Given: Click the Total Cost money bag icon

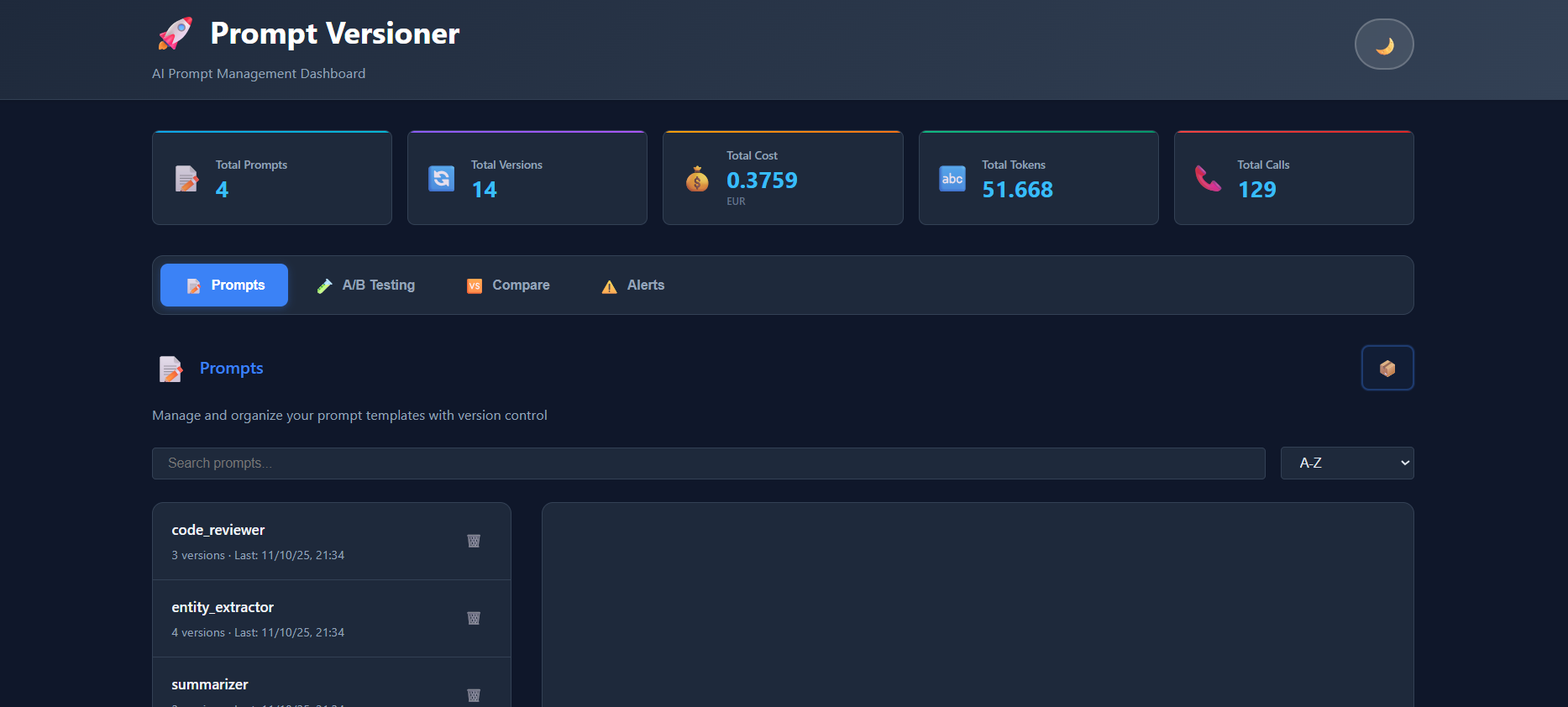Looking at the screenshot, I should click(x=697, y=178).
